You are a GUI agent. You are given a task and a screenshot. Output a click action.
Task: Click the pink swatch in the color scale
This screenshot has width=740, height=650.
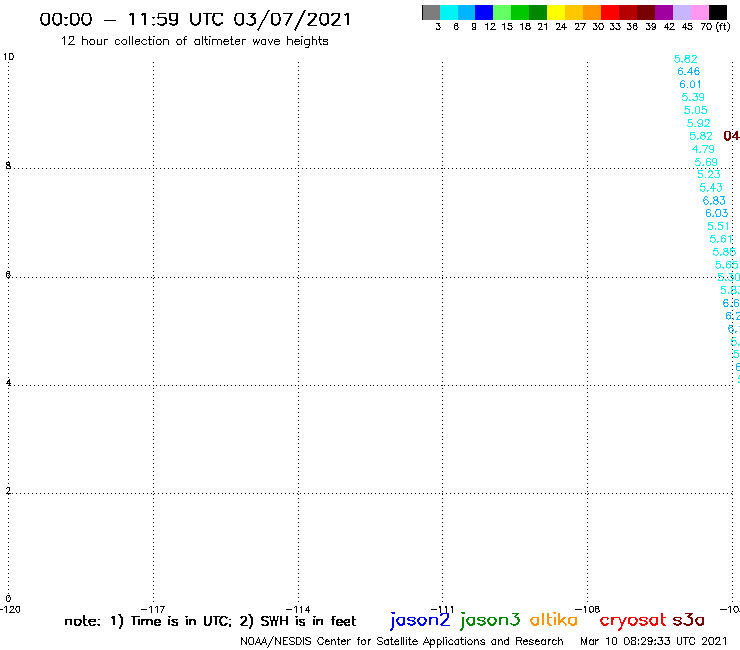pyautogui.click(x=699, y=12)
